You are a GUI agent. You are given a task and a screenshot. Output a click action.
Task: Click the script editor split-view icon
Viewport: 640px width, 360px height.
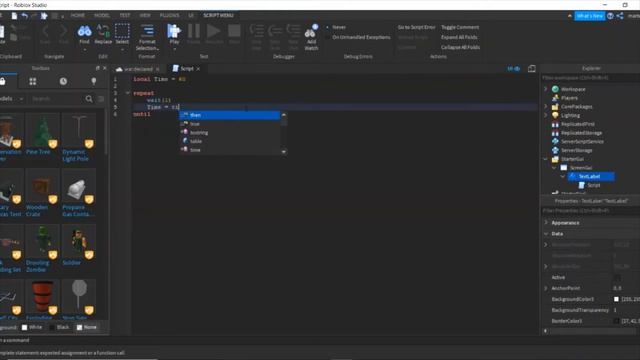coord(531,69)
